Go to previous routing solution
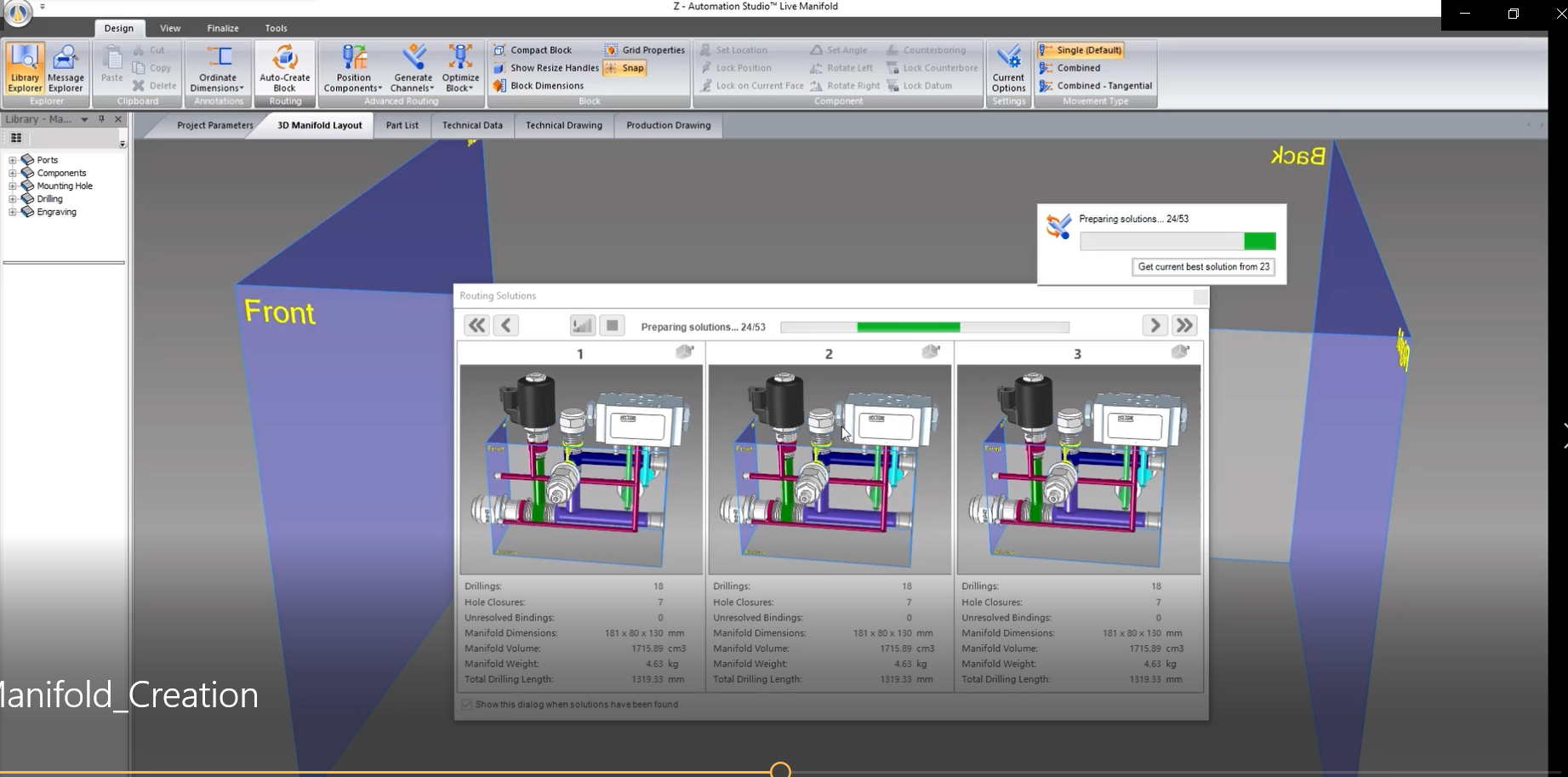The width and height of the screenshot is (1568, 777). pyautogui.click(x=506, y=325)
